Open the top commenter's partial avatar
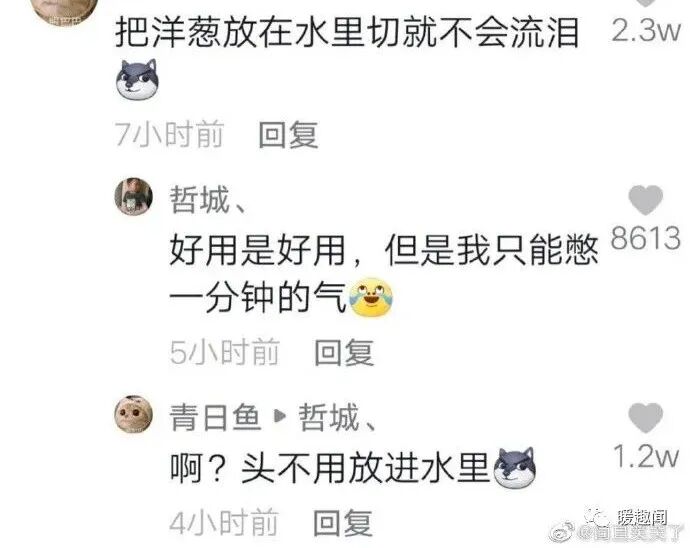This screenshot has width=690, height=548. (x=66, y=11)
